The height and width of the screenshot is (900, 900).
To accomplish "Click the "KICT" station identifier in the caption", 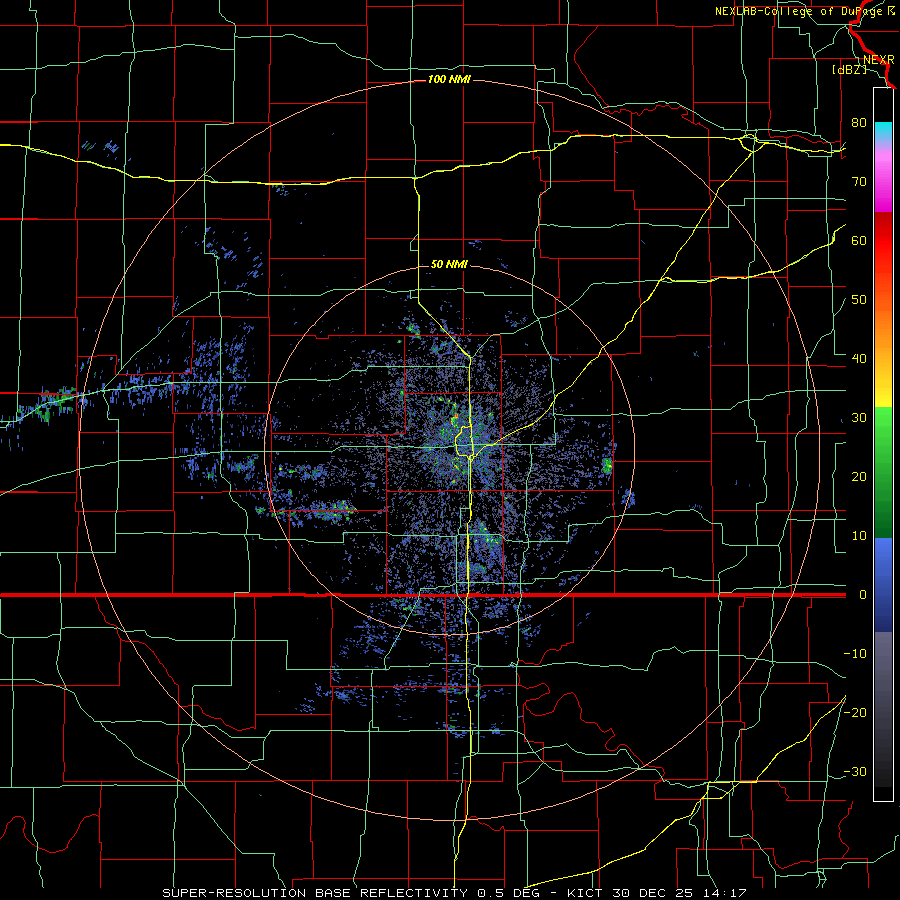I will 584,893.
